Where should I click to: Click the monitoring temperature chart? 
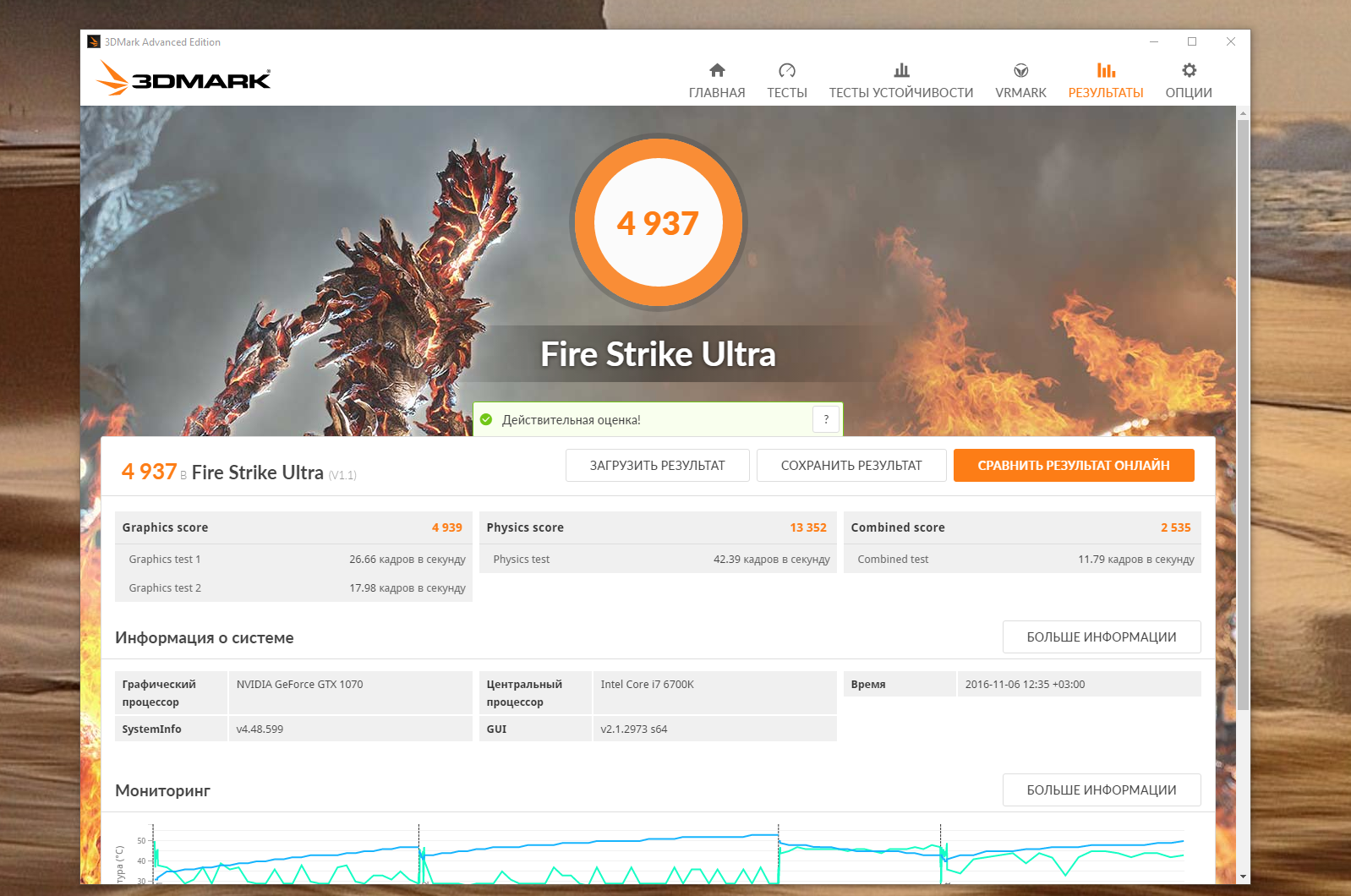click(x=658, y=853)
